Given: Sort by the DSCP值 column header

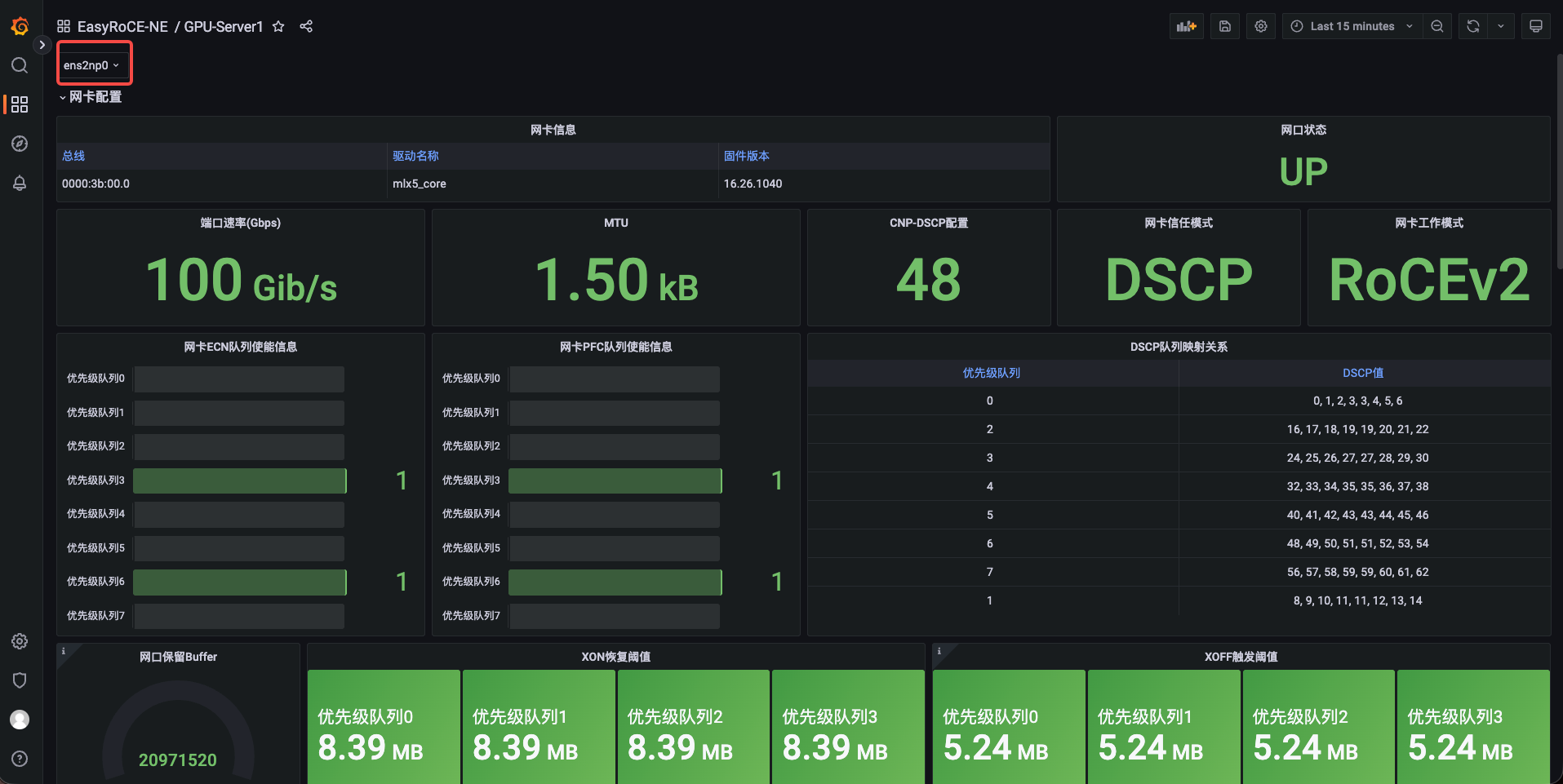Looking at the screenshot, I should [x=1363, y=373].
